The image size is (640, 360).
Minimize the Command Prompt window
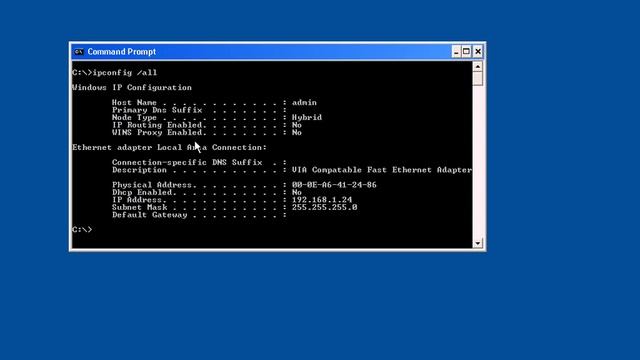[x=456, y=52]
